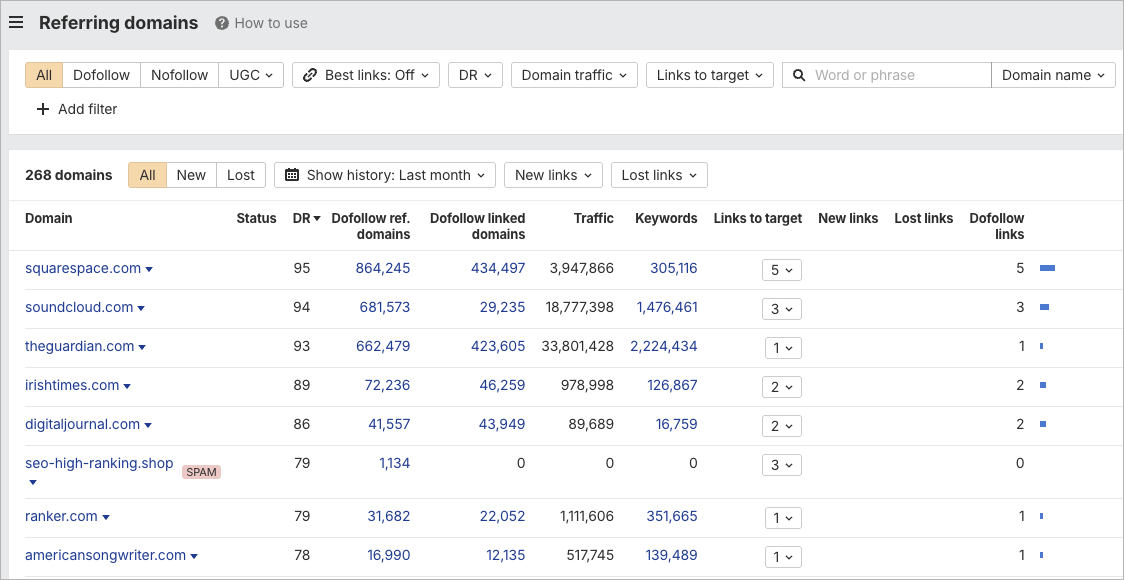This screenshot has height=580, width=1124.
Task: Open Best links: Off dropdown
Action: coord(366,75)
